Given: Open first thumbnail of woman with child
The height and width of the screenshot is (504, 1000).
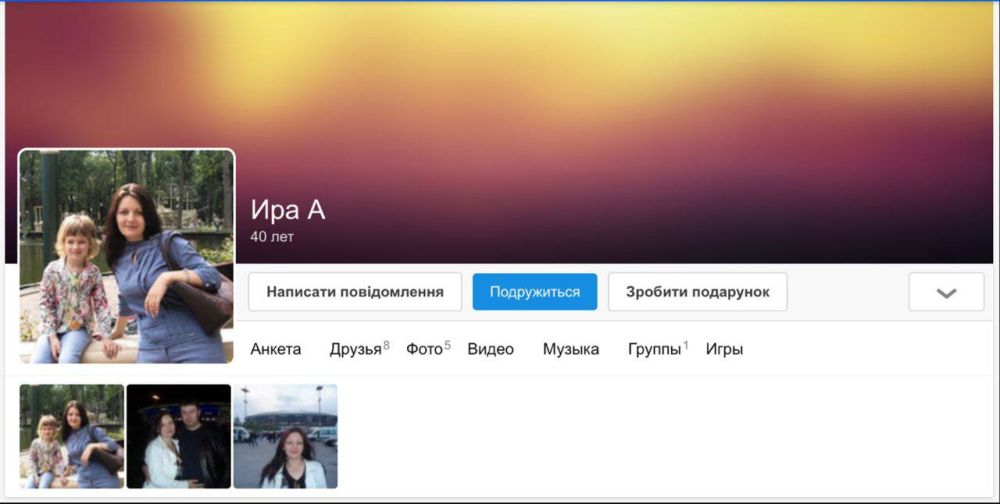Looking at the screenshot, I should [x=72, y=436].
